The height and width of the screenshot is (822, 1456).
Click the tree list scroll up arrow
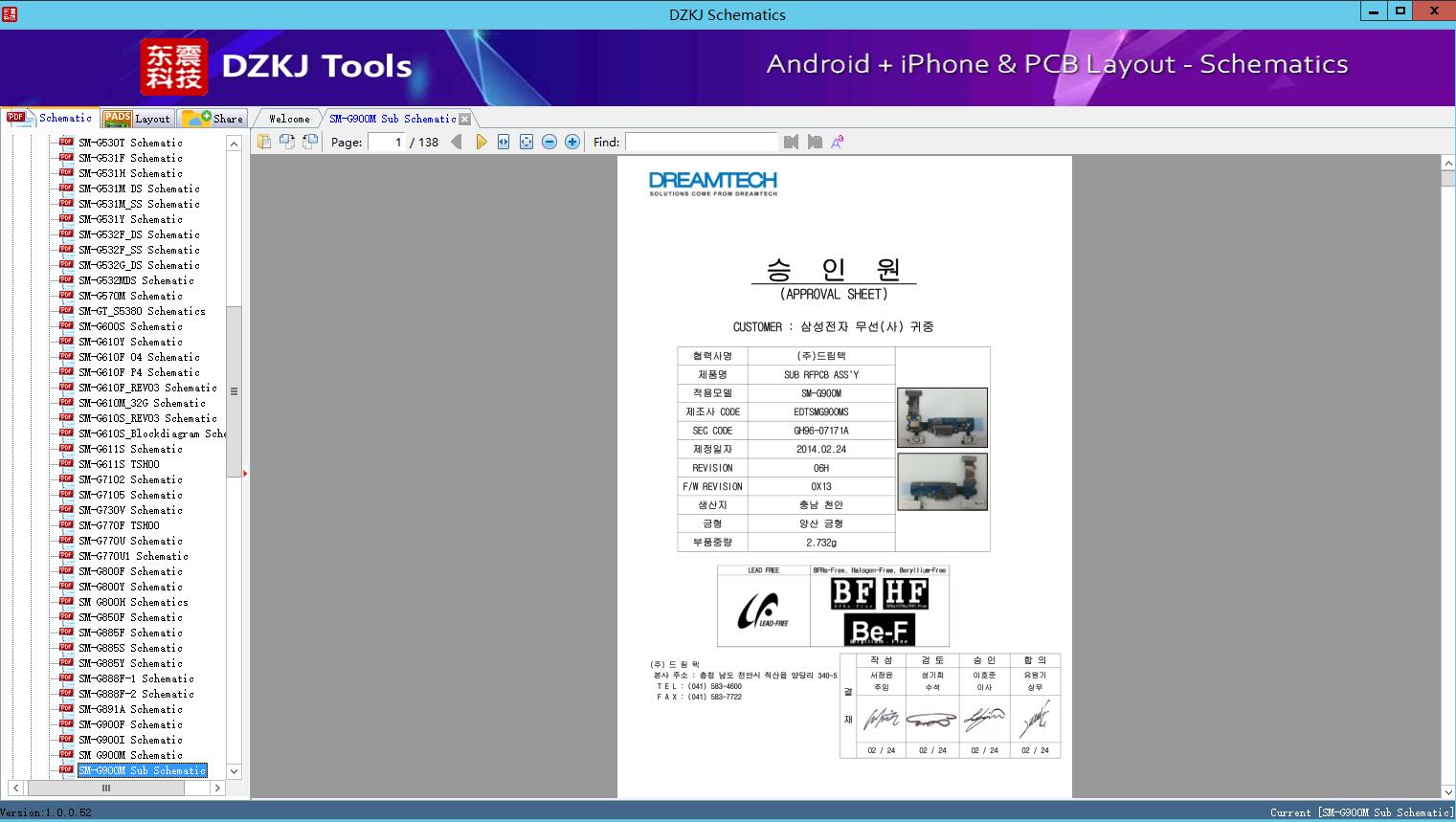234,144
